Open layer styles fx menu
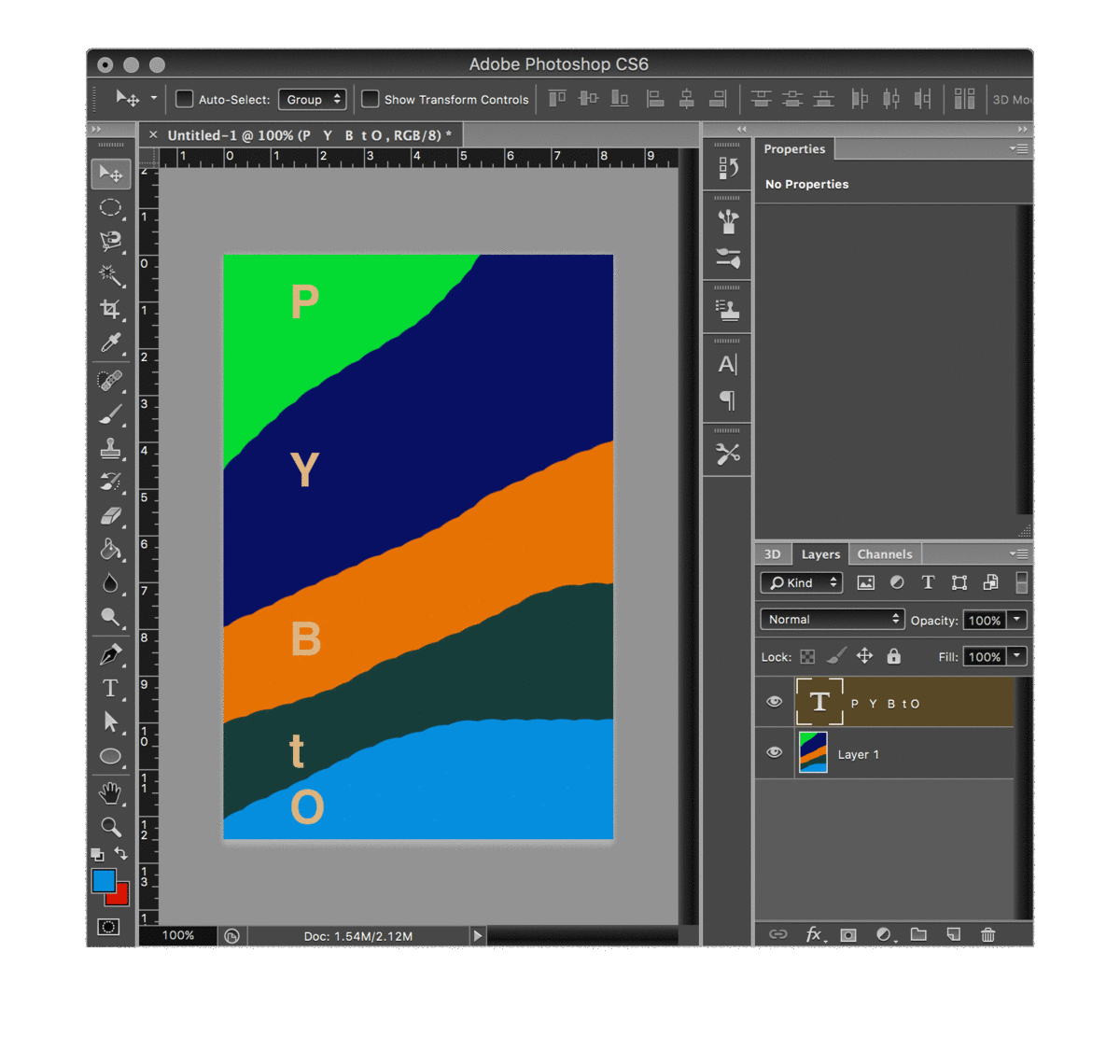The image size is (1120, 1064). [x=815, y=934]
